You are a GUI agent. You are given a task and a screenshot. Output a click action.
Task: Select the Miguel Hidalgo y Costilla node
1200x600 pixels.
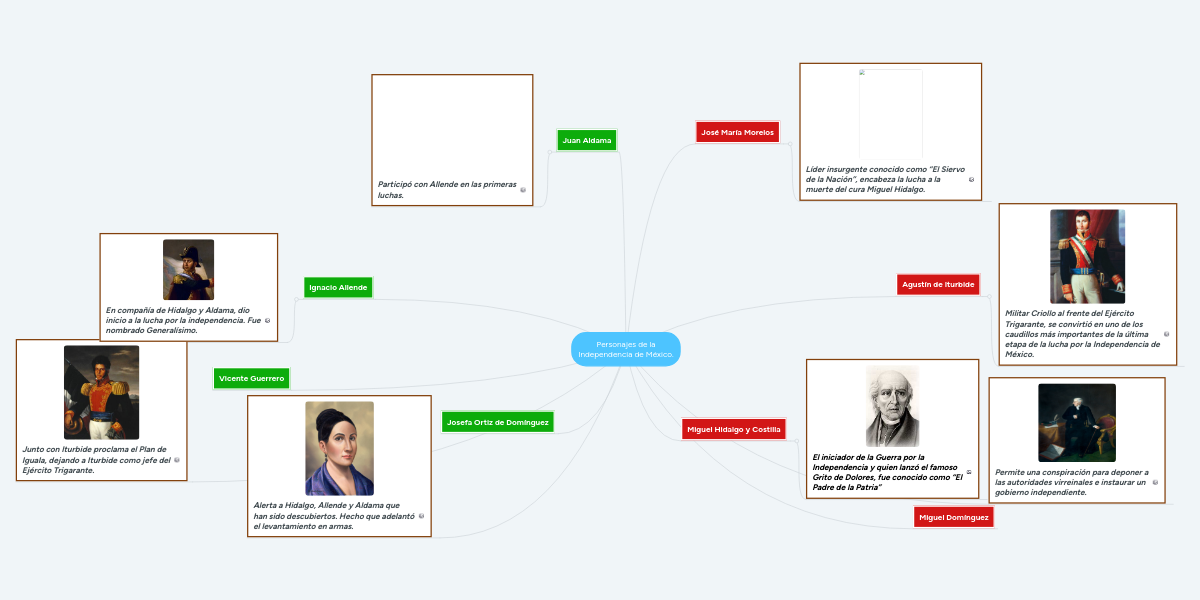(733, 429)
